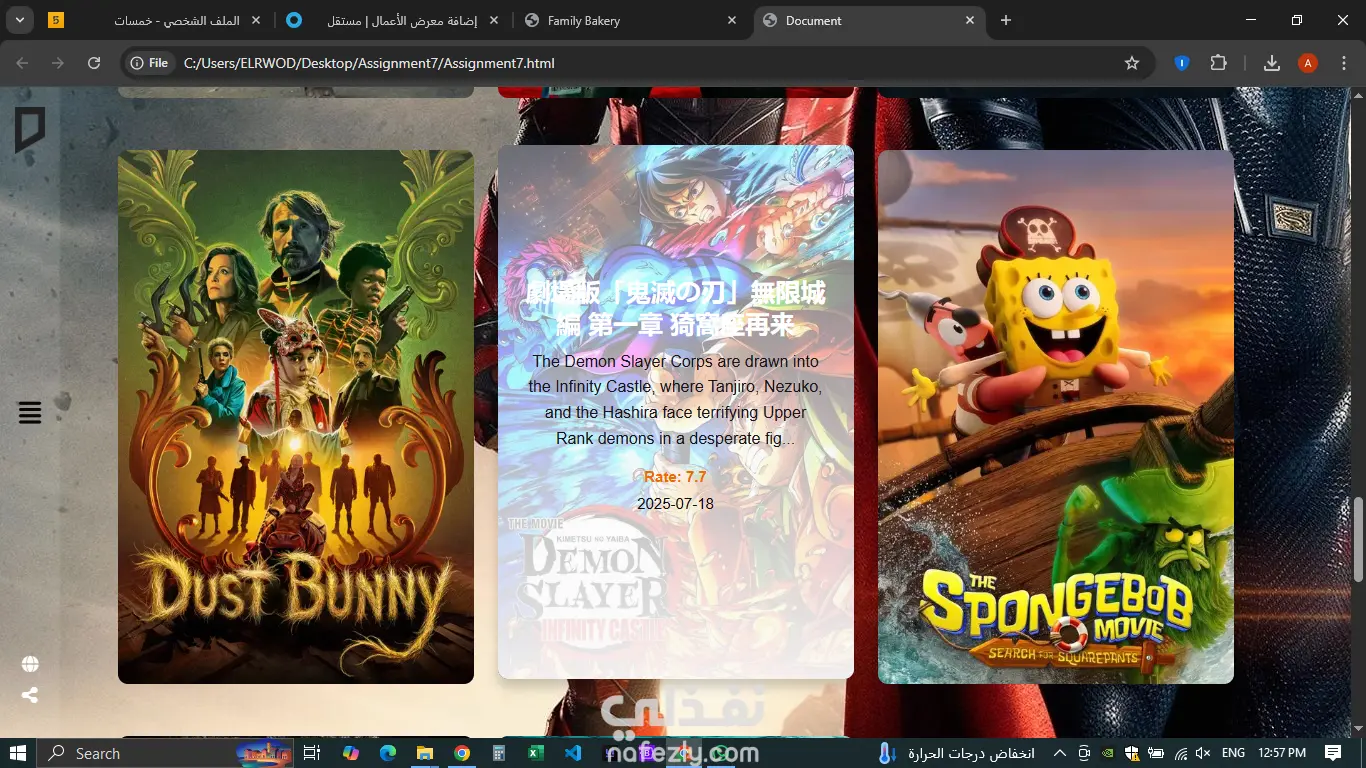Open the Bitwarden shield extension

coord(1181,63)
